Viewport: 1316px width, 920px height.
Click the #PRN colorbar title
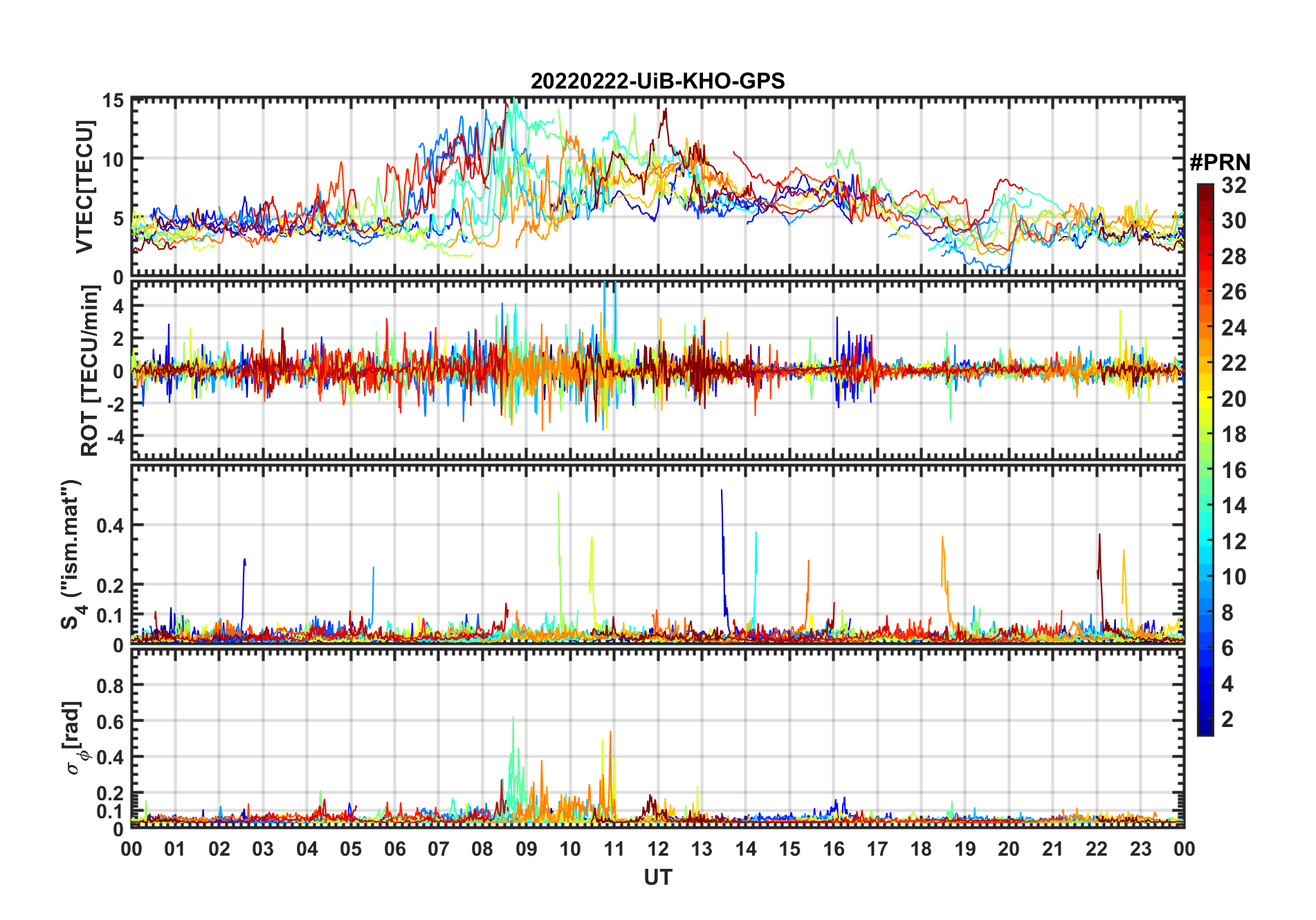(x=1220, y=163)
